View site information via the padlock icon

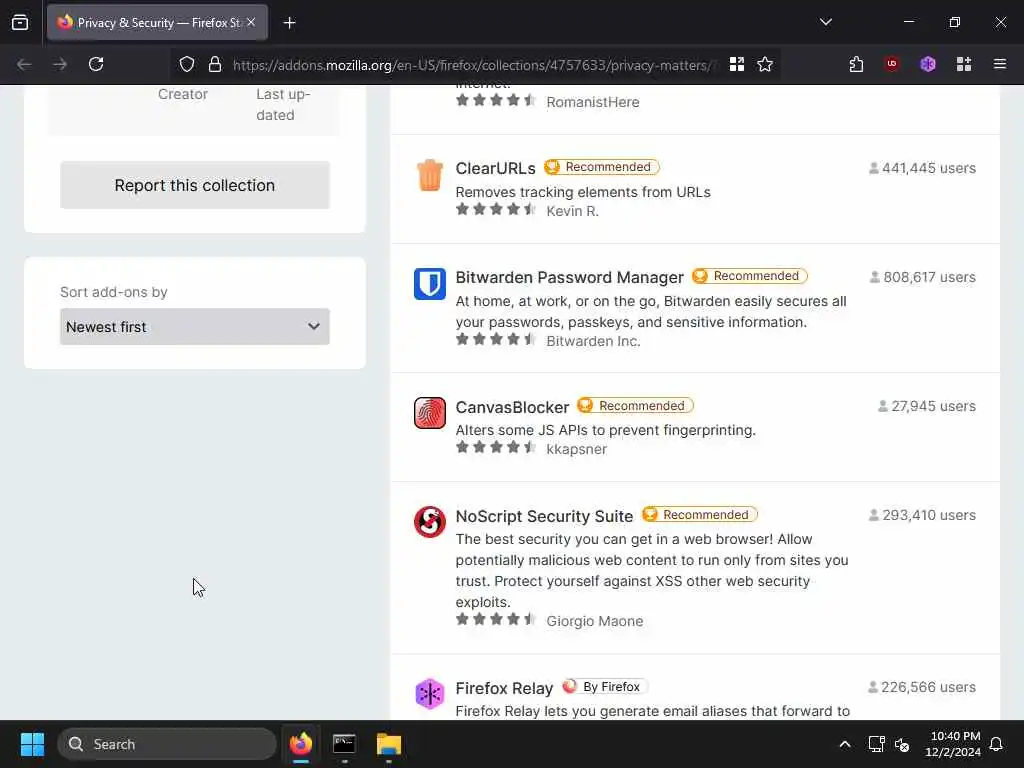point(215,64)
